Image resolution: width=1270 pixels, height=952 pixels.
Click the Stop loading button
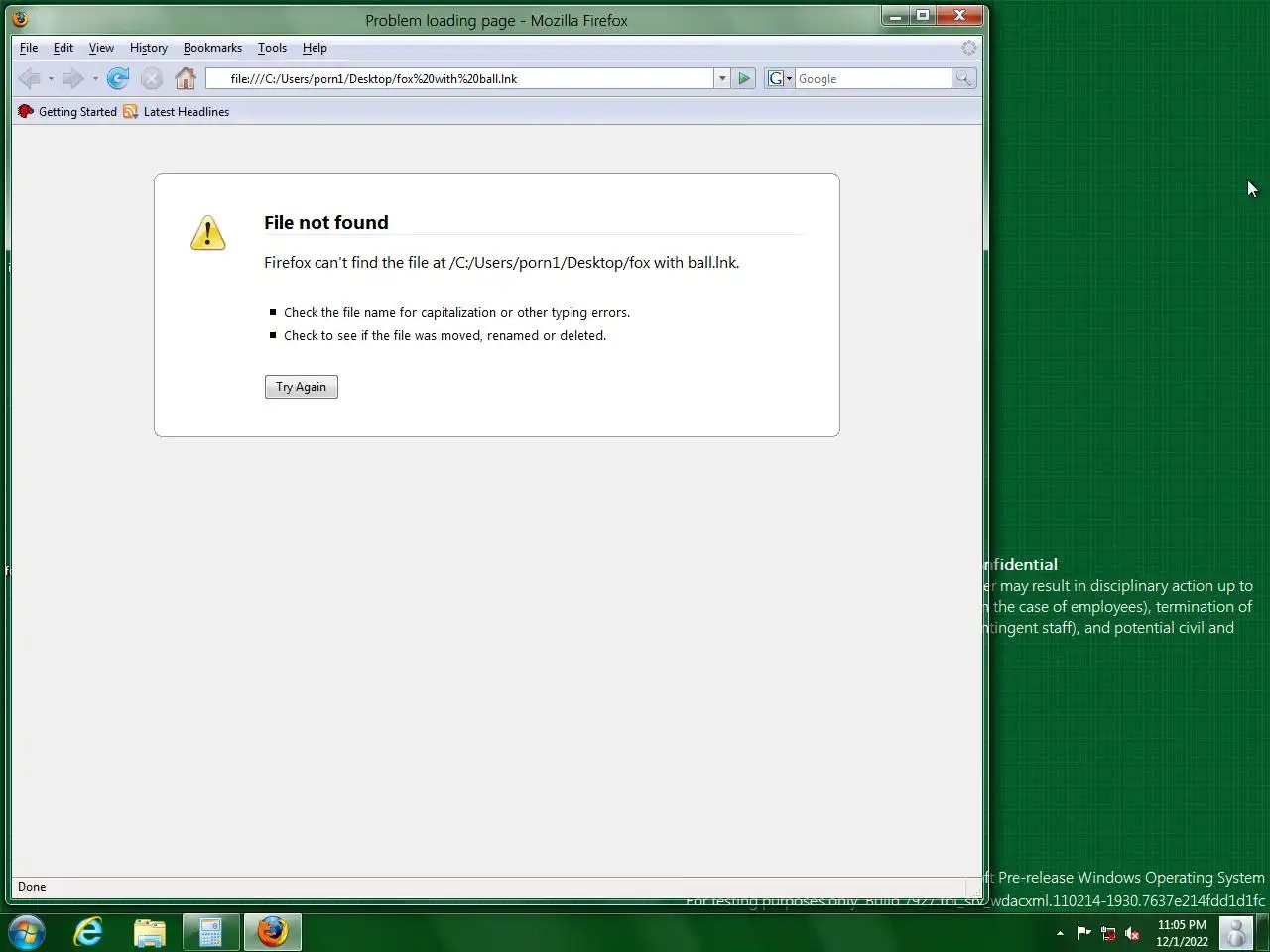tap(152, 78)
